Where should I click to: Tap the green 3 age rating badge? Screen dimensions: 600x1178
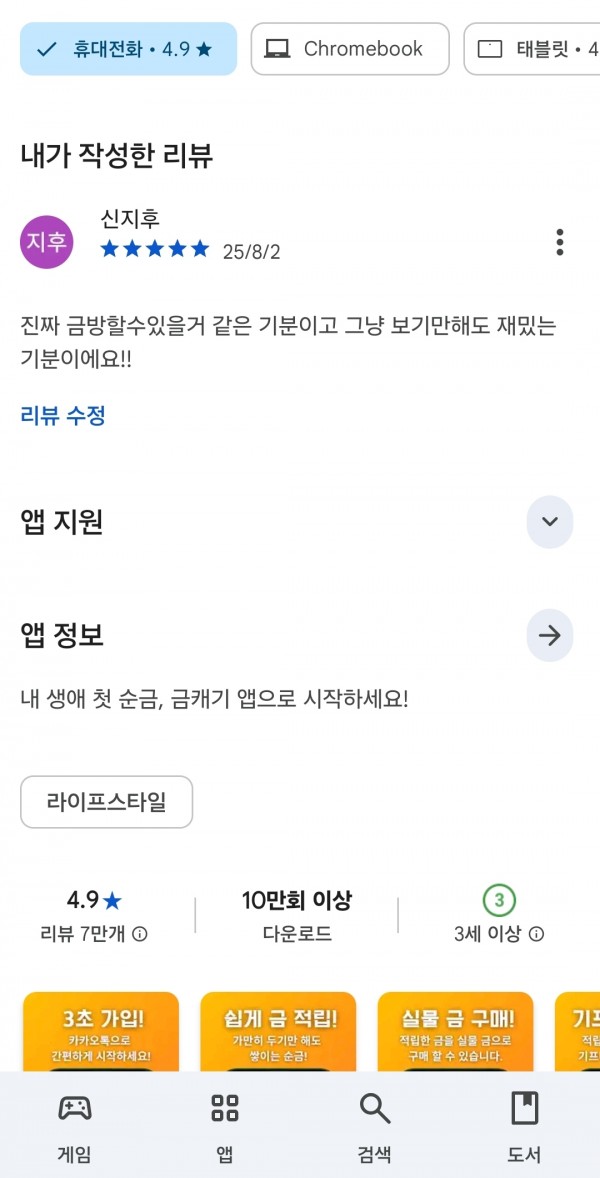(499, 900)
